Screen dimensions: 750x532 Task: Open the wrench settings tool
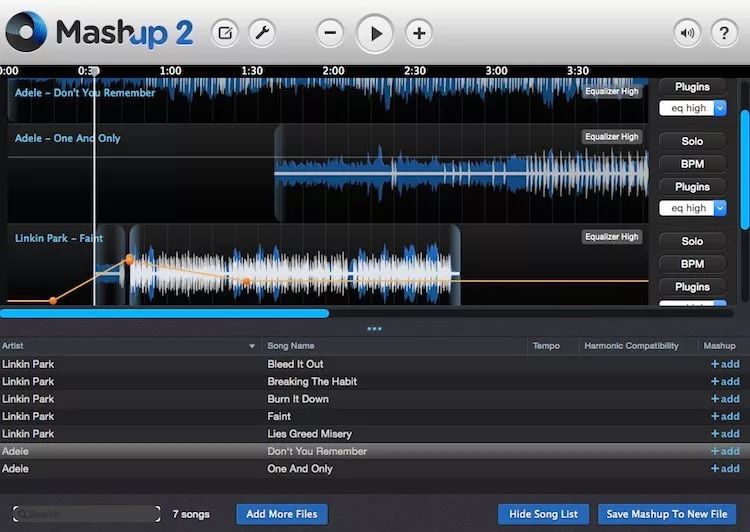261,33
